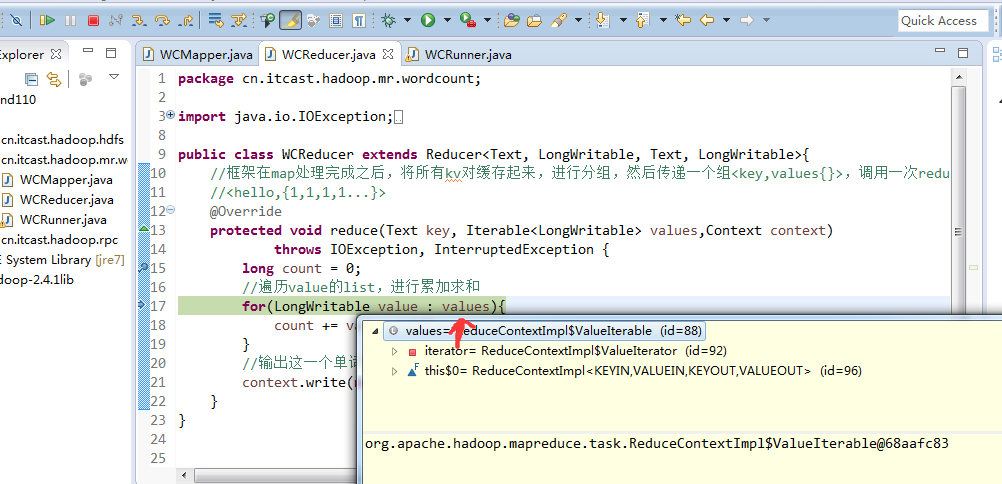Toggle Block Selection Mode icon
The height and width of the screenshot is (484, 1002).
(336, 20)
